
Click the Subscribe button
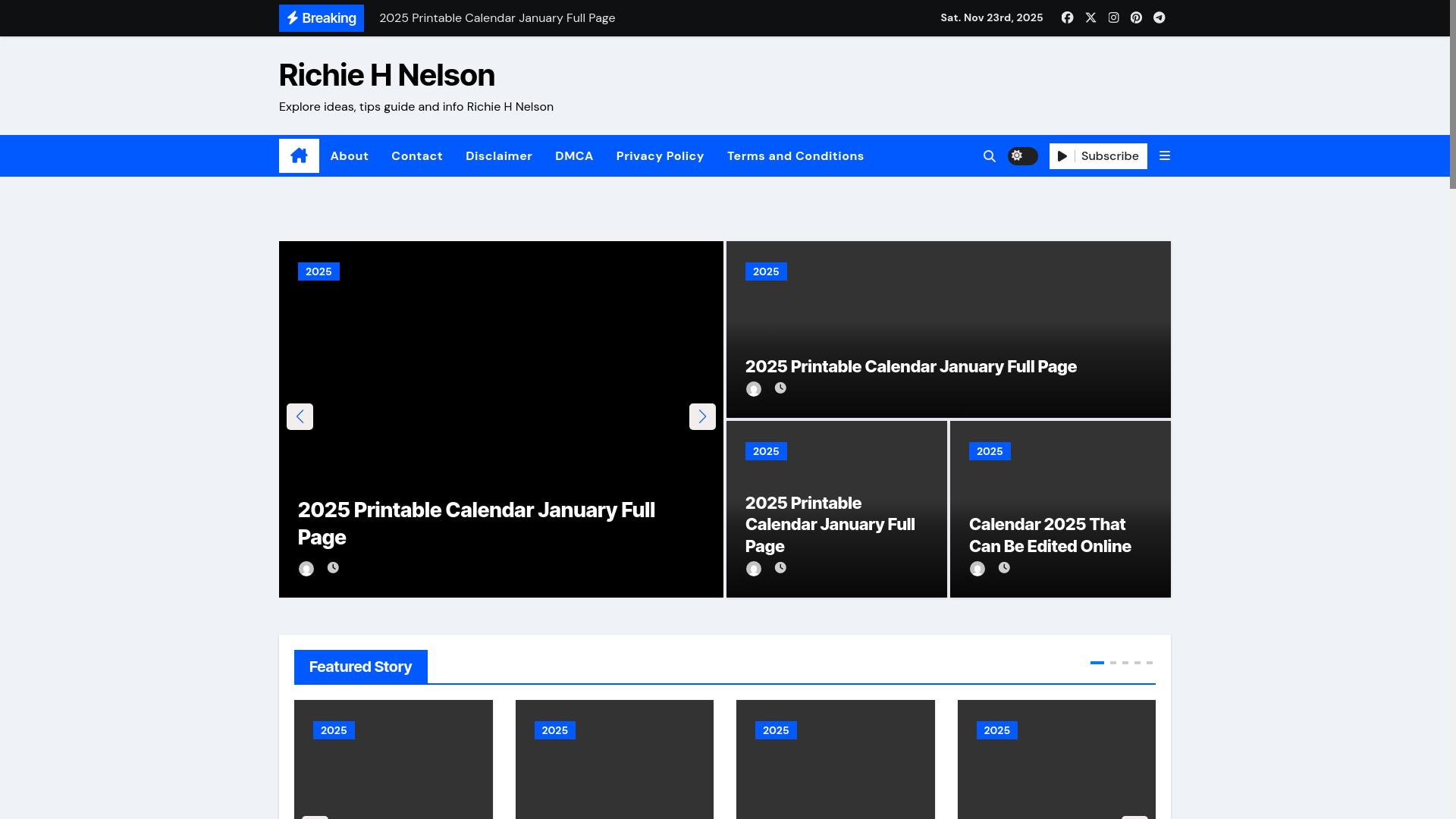(1098, 156)
